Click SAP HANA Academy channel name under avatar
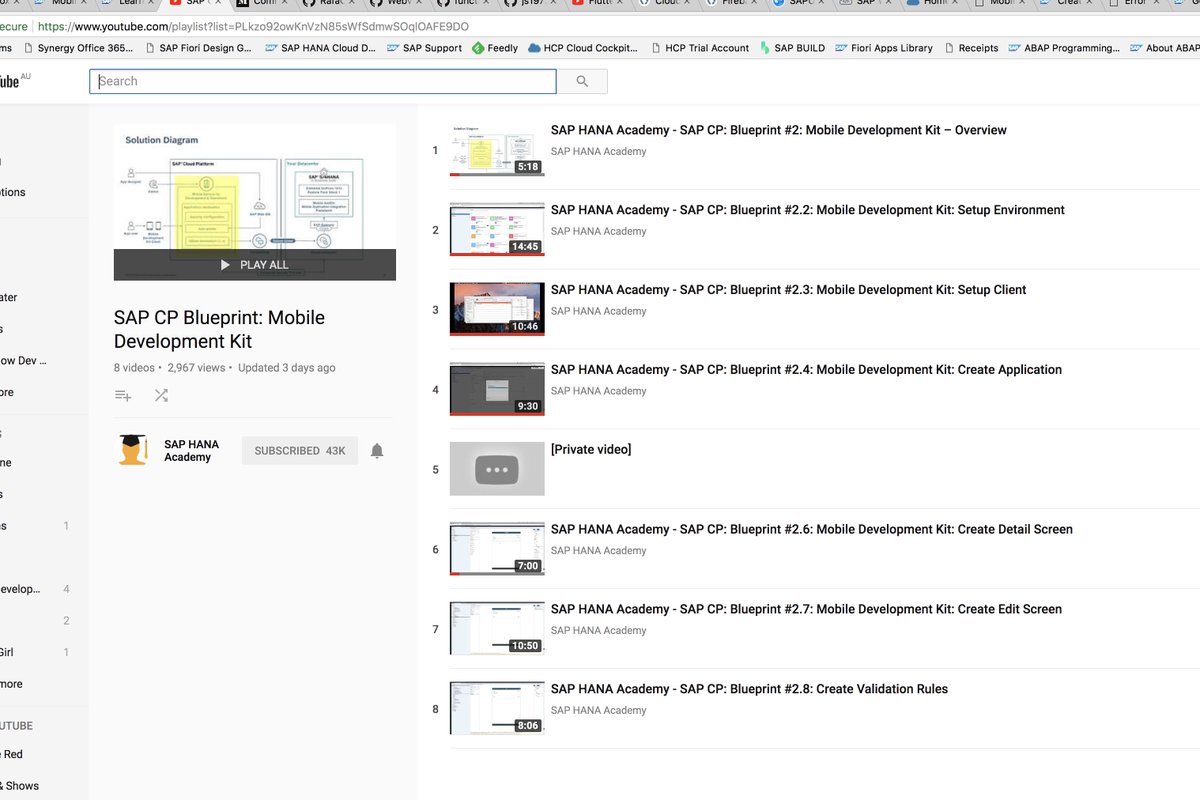1200x800 pixels. [191, 451]
